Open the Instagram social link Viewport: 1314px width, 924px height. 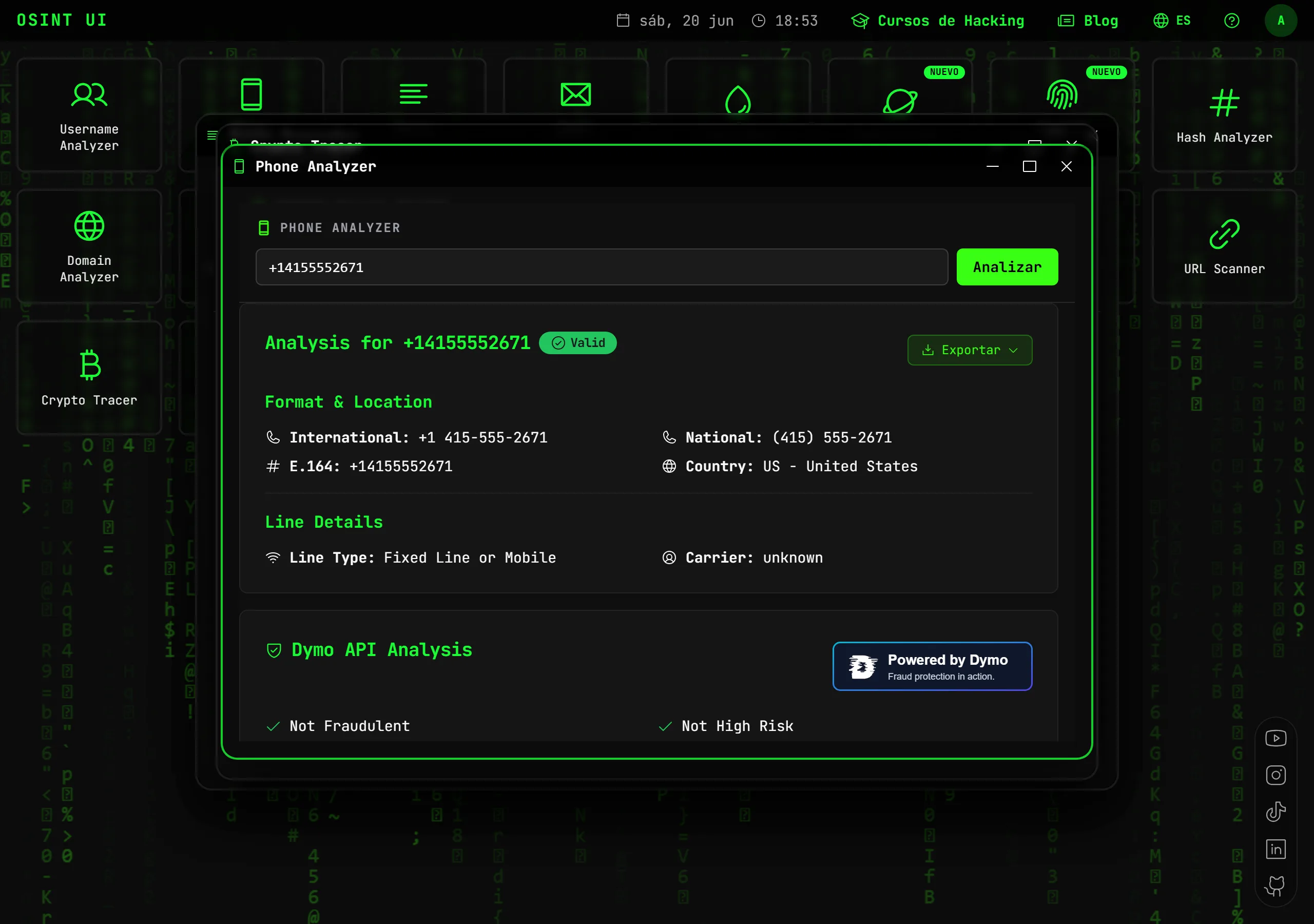1276,775
